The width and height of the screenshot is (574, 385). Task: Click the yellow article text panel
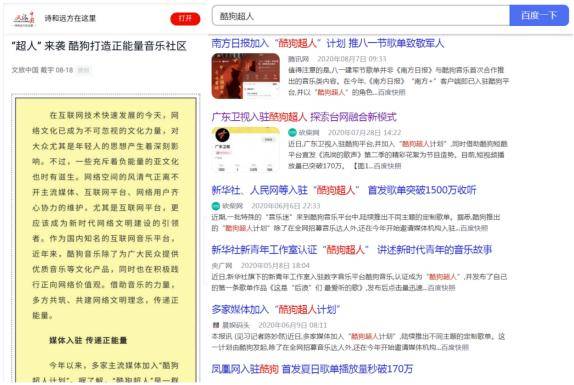point(106,240)
